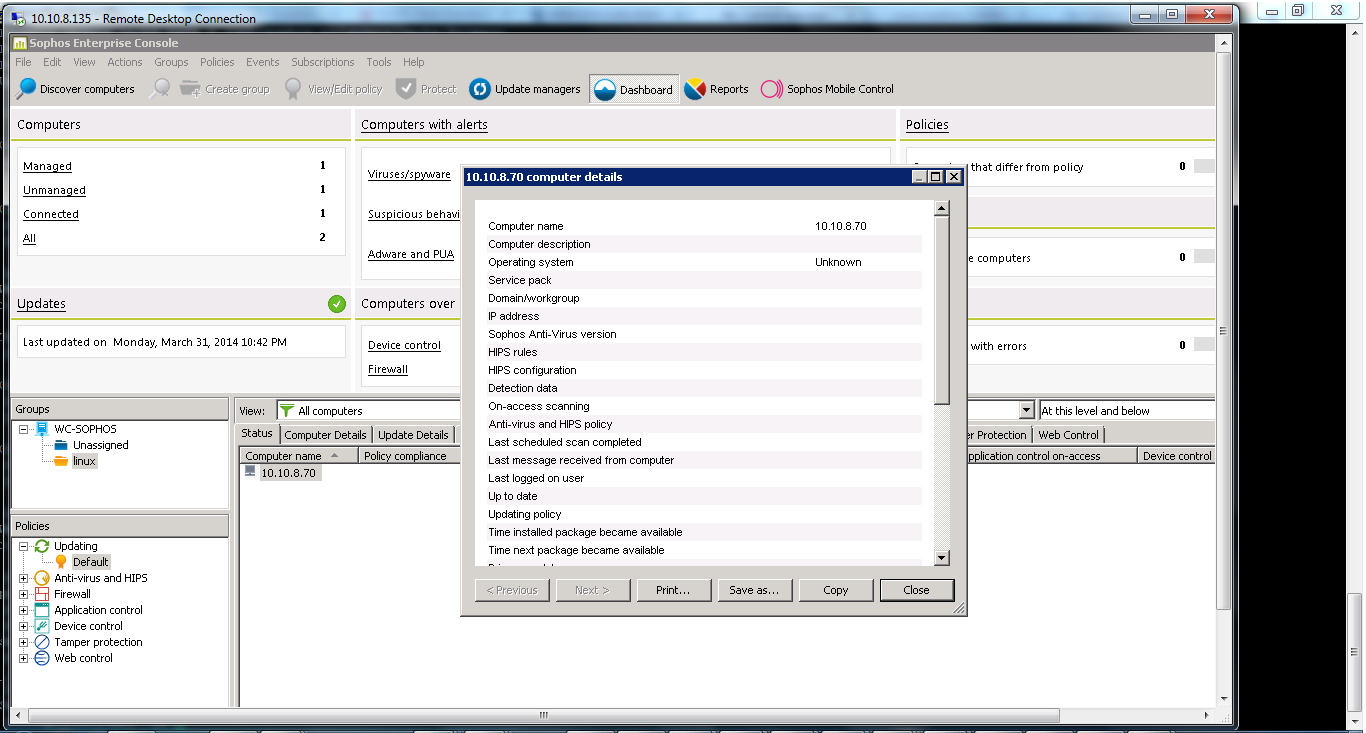Viewport: 1366px width, 733px height.
Task: Click the Sophos Enterprise Console title icon
Action: [x=20, y=43]
